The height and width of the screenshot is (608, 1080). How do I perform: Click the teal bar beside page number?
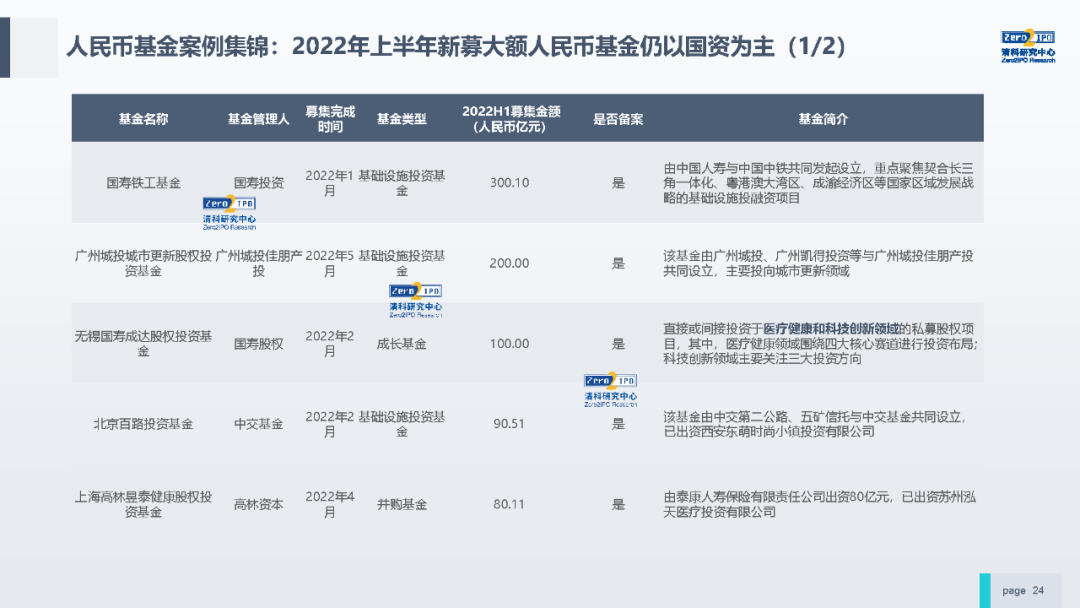pos(984,590)
